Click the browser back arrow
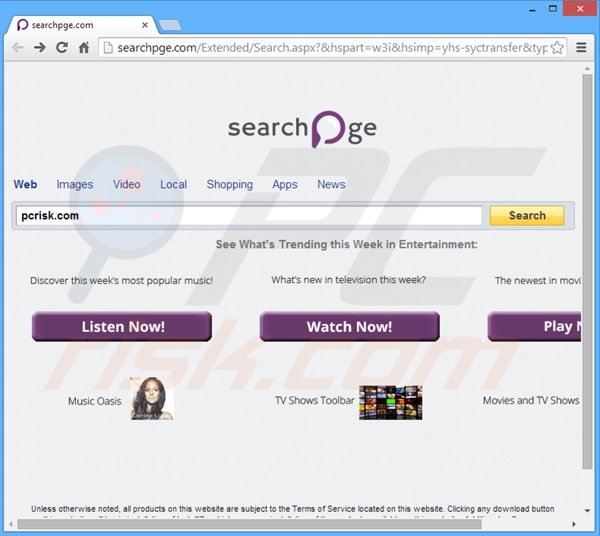This screenshot has height=536, width=600. pyautogui.click(x=18, y=48)
